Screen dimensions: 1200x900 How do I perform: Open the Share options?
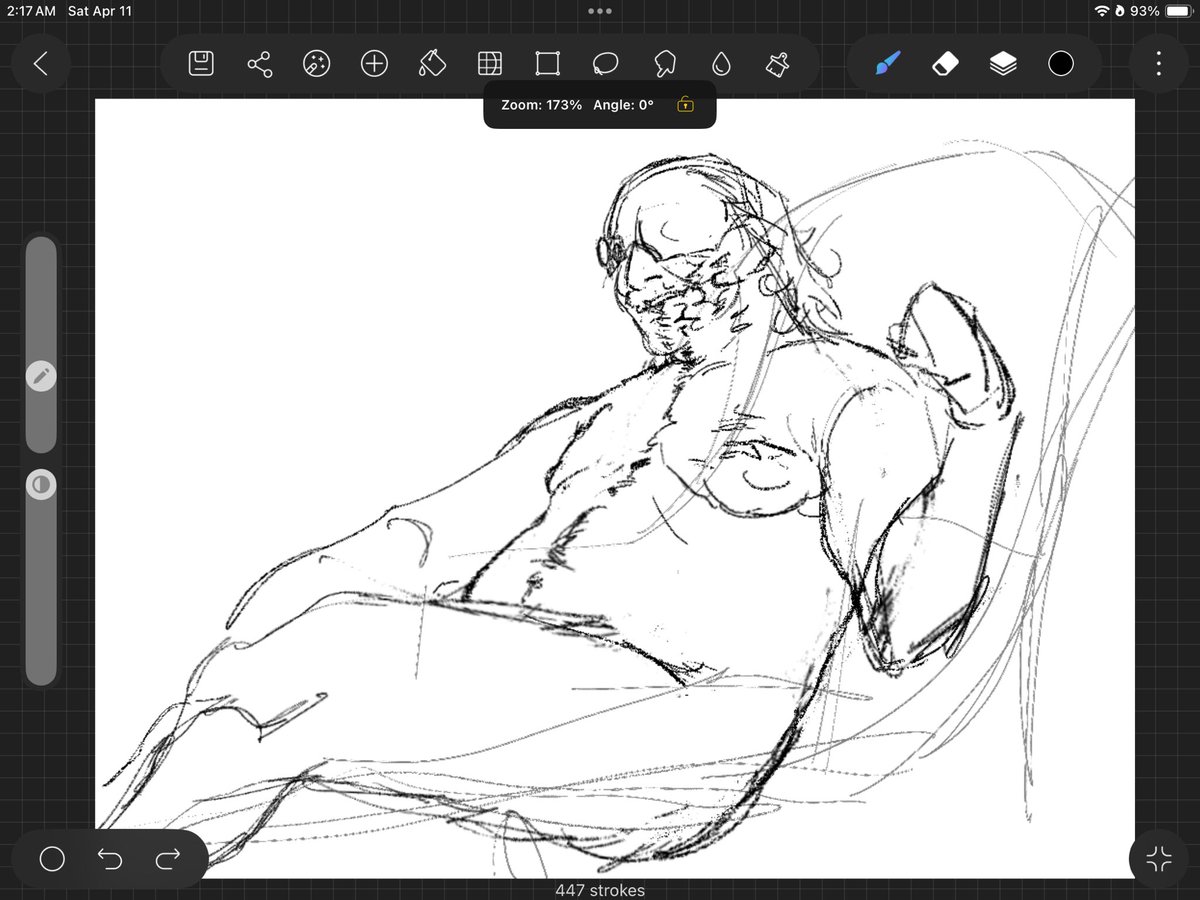(259, 63)
